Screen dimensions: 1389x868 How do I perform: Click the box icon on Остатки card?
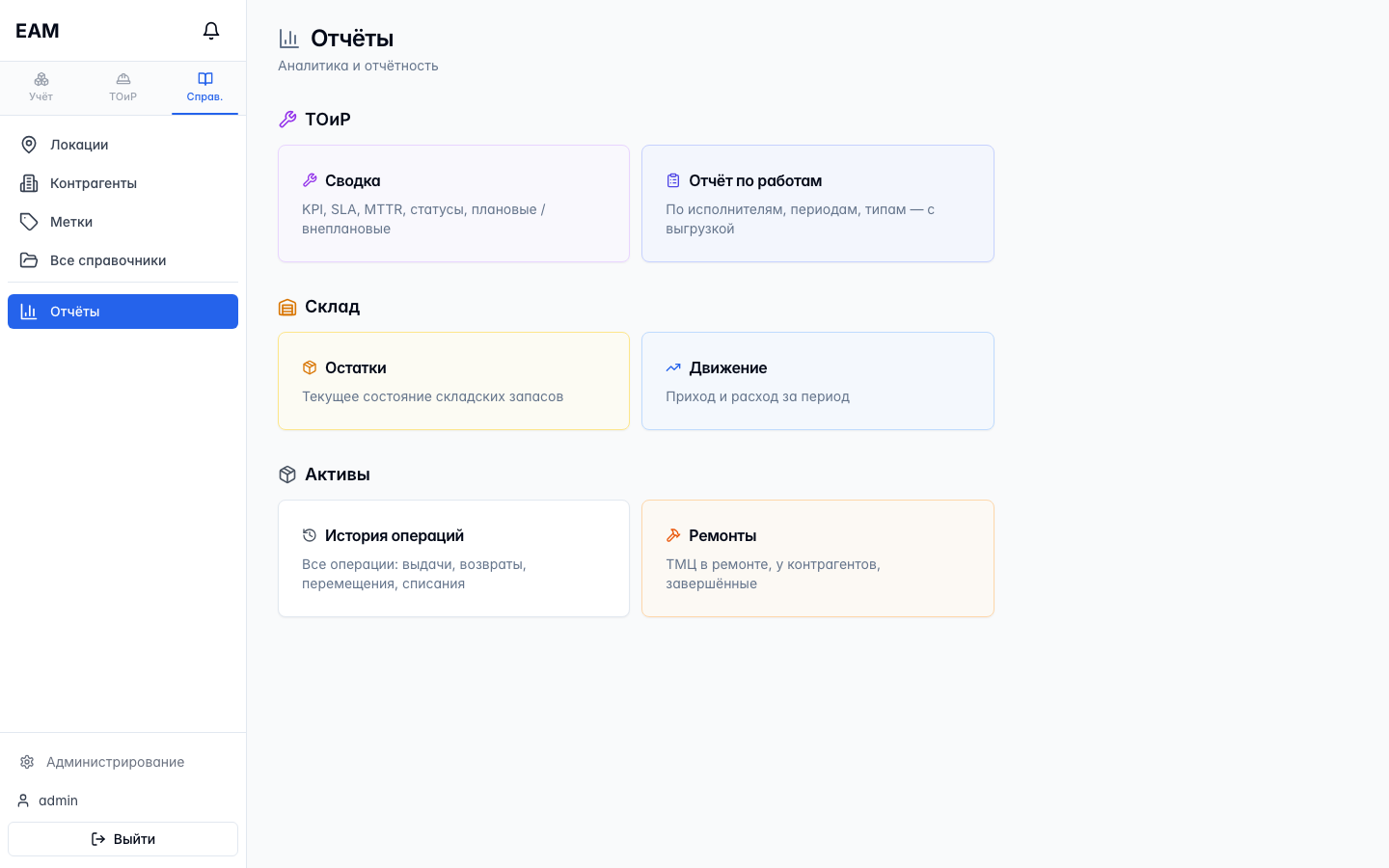tap(310, 367)
